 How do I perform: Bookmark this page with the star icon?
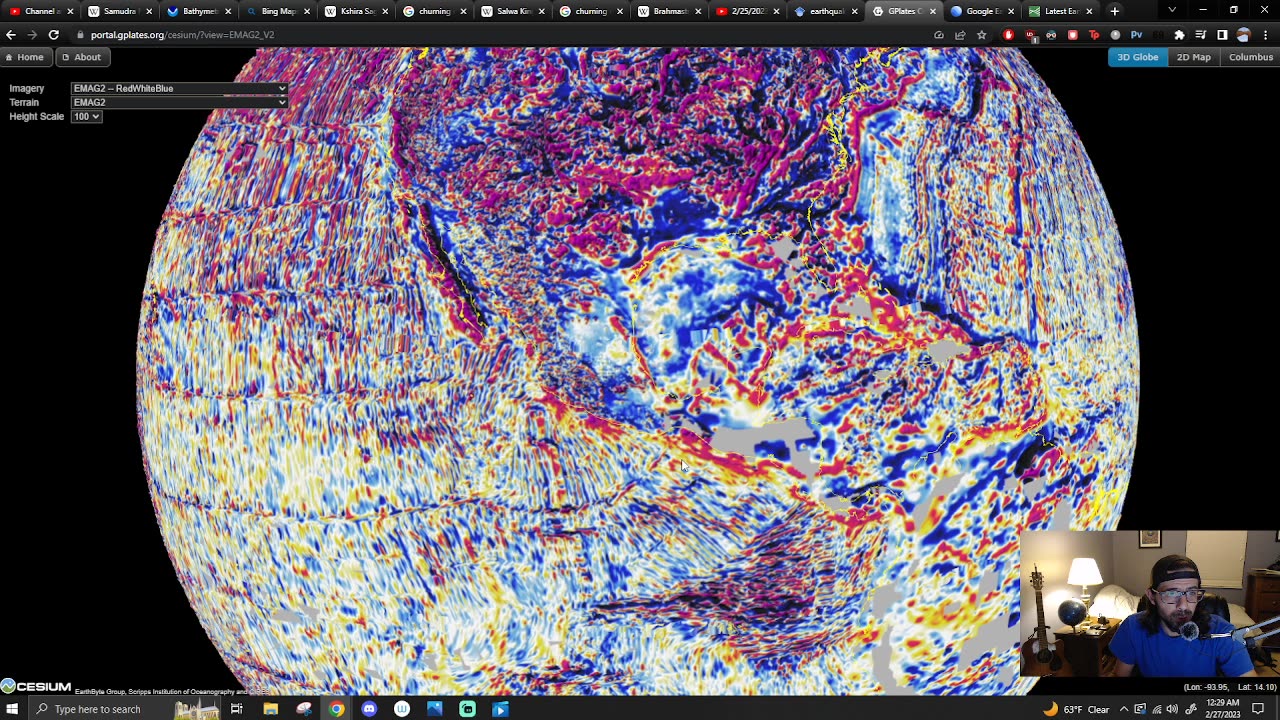[x=981, y=35]
